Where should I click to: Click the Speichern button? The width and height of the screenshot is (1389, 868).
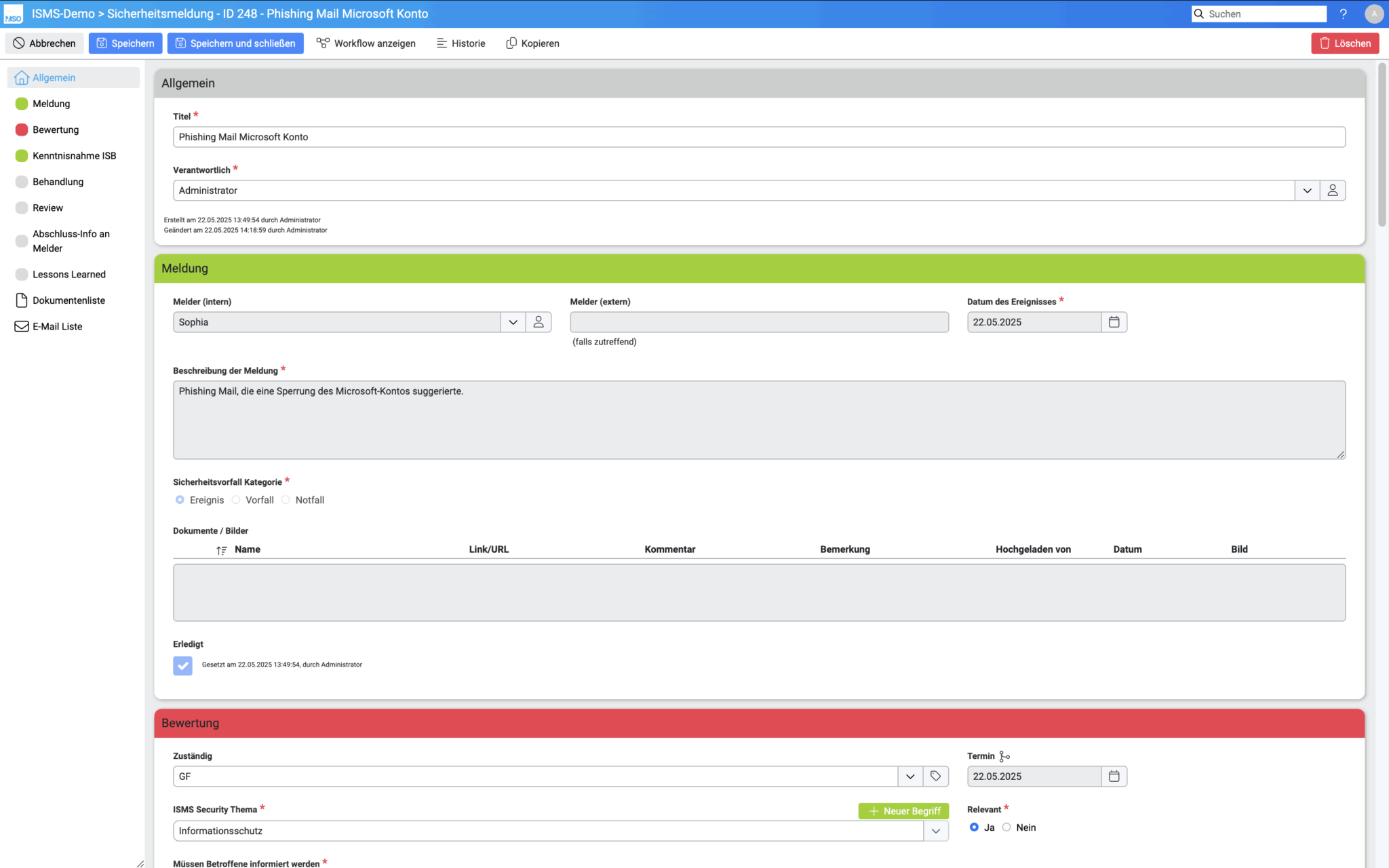[x=125, y=43]
